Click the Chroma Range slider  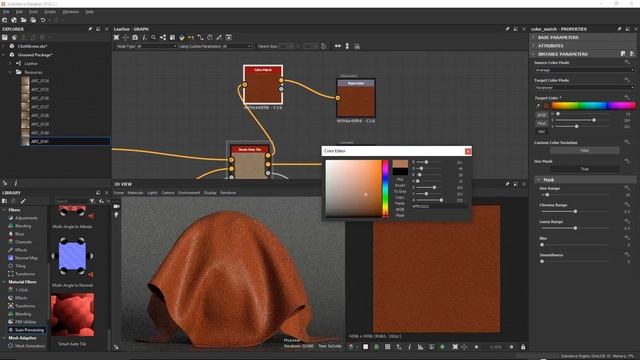[575, 211]
